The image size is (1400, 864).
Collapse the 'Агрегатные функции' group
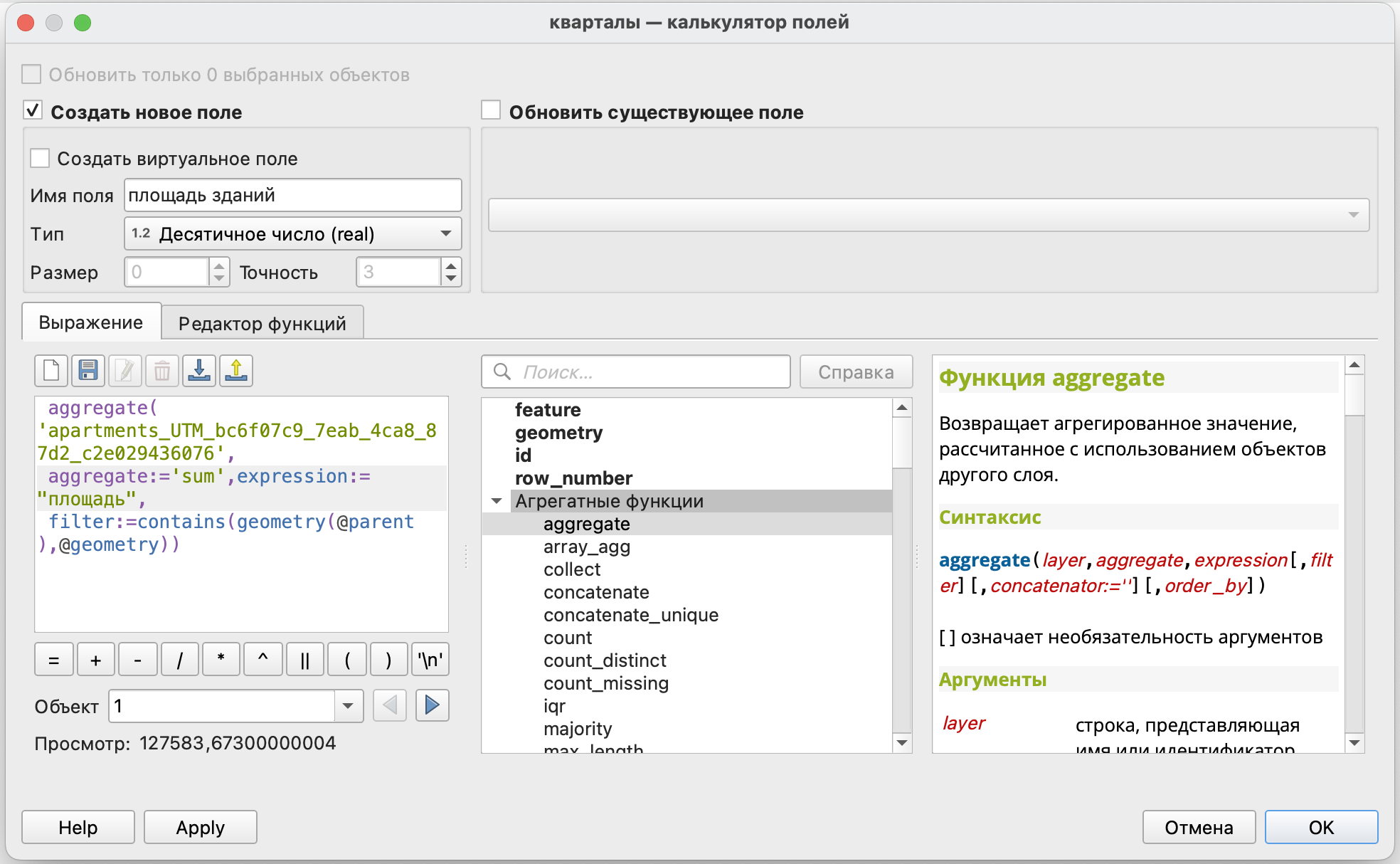click(497, 501)
